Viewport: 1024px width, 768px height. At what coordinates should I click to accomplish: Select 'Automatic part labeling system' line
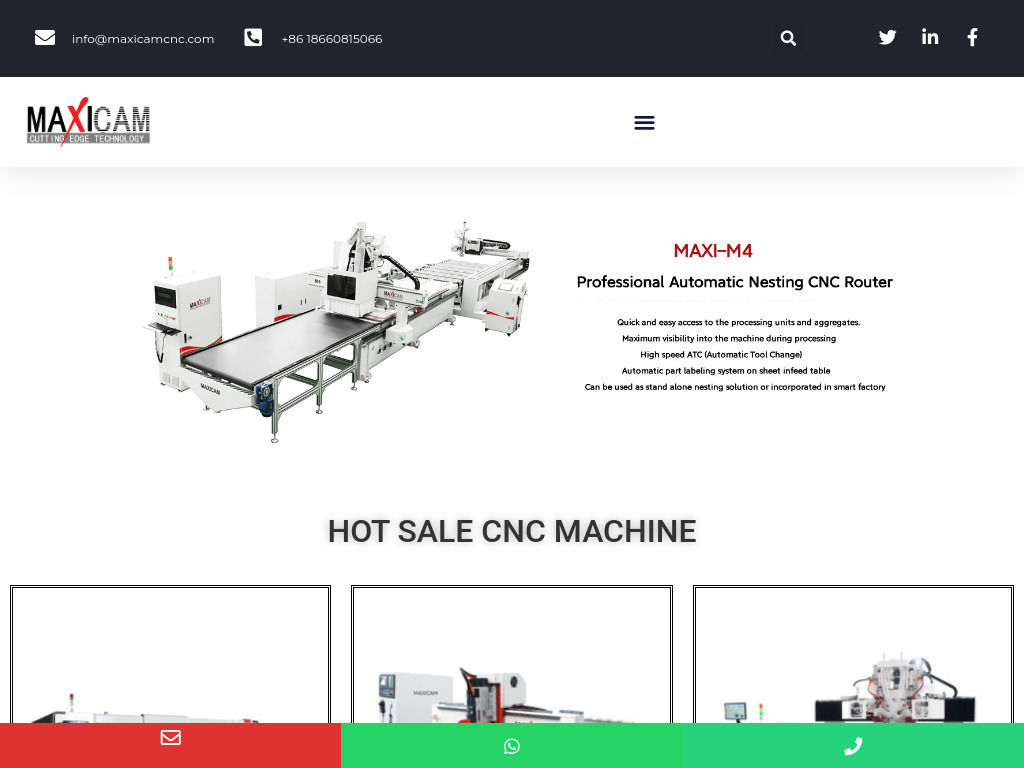[x=726, y=371]
